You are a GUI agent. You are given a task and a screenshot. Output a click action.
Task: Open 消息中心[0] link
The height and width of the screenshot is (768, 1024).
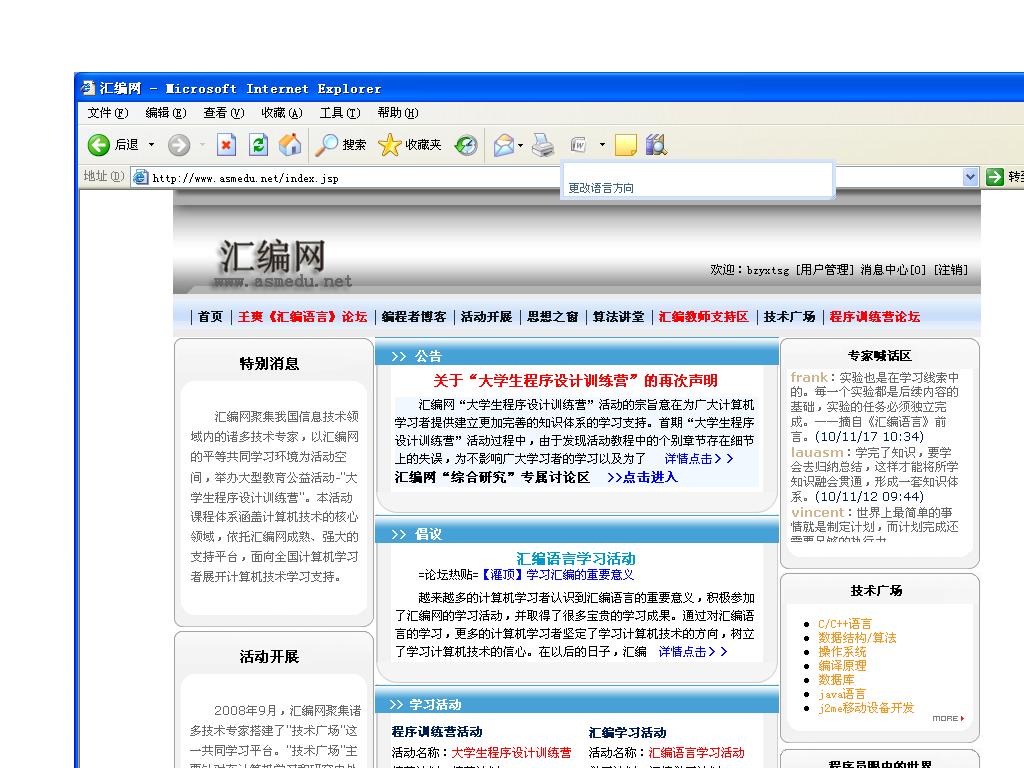[x=893, y=270]
